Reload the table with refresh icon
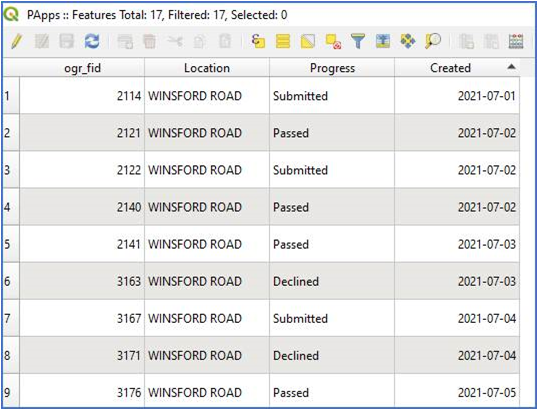 (x=92, y=42)
